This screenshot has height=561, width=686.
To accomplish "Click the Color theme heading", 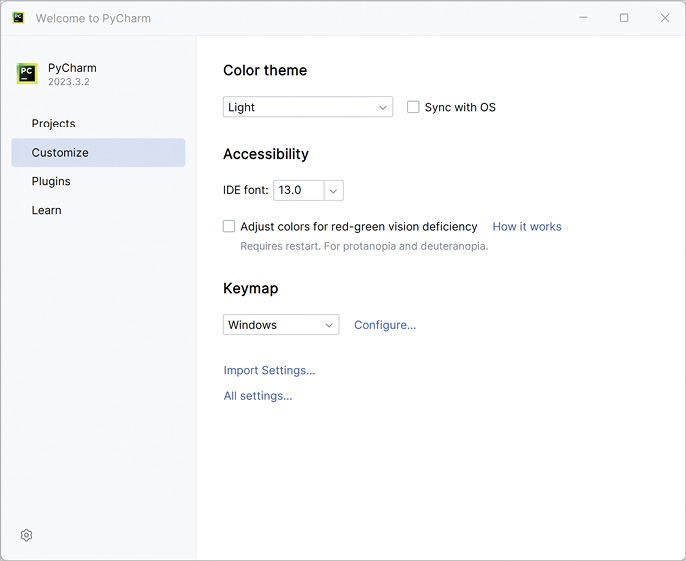I will [265, 70].
